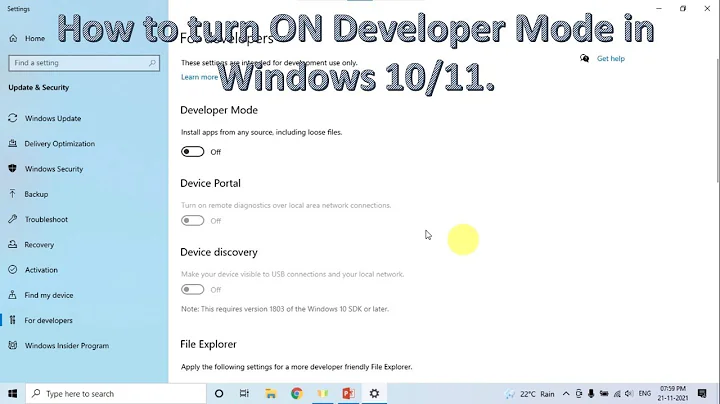Click the Update & Security sidebar heading
This screenshot has height=404, width=720.
[x=39, y=88]
